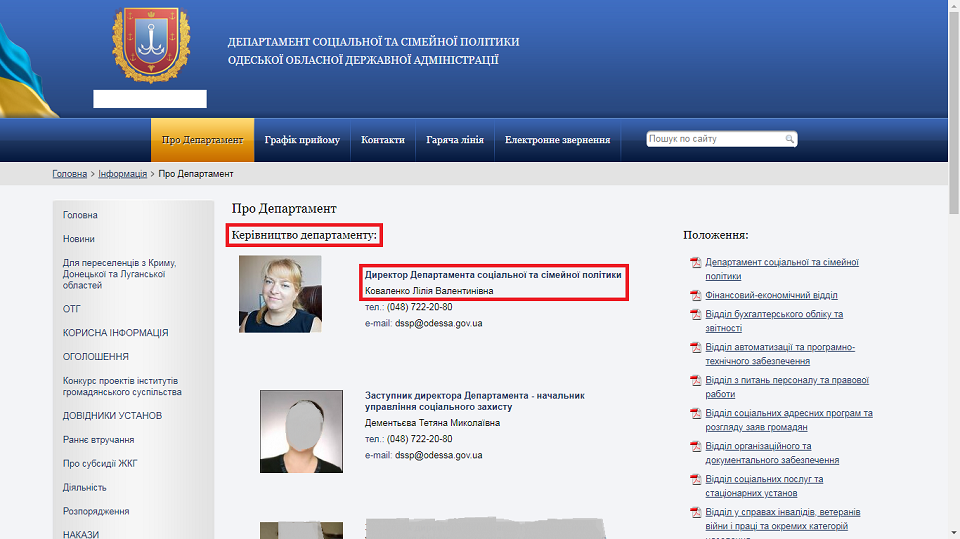960x539 pixels.
Task: Open Новини in the left sidebar
Action: [x=79, y=239]
